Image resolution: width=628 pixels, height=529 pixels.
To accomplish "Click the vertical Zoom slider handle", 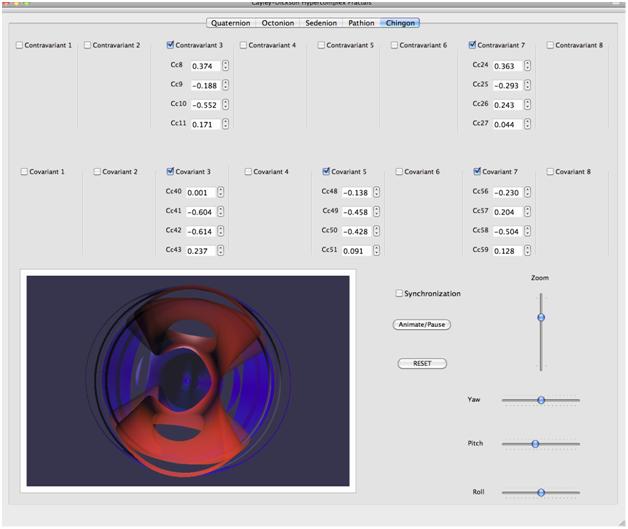I will pyautogui.click(x=541, y=317).
